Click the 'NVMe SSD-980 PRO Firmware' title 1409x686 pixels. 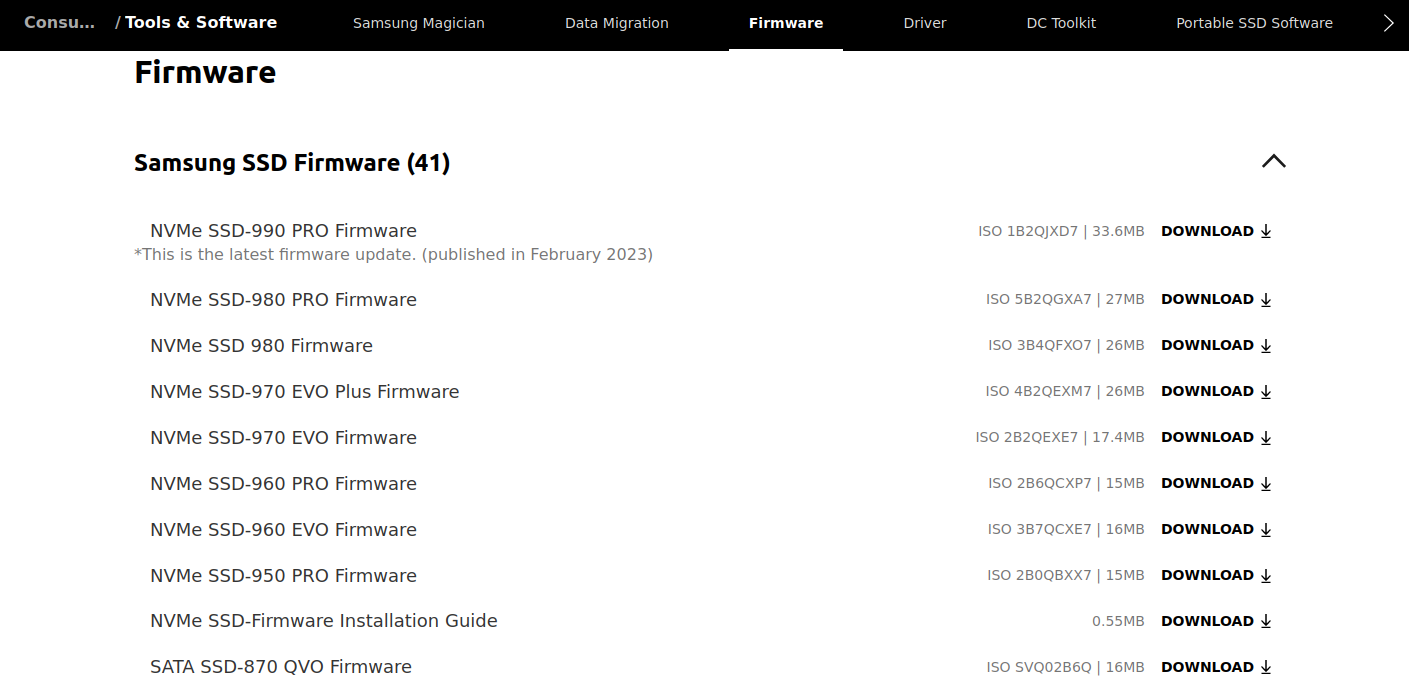point(283,300)
